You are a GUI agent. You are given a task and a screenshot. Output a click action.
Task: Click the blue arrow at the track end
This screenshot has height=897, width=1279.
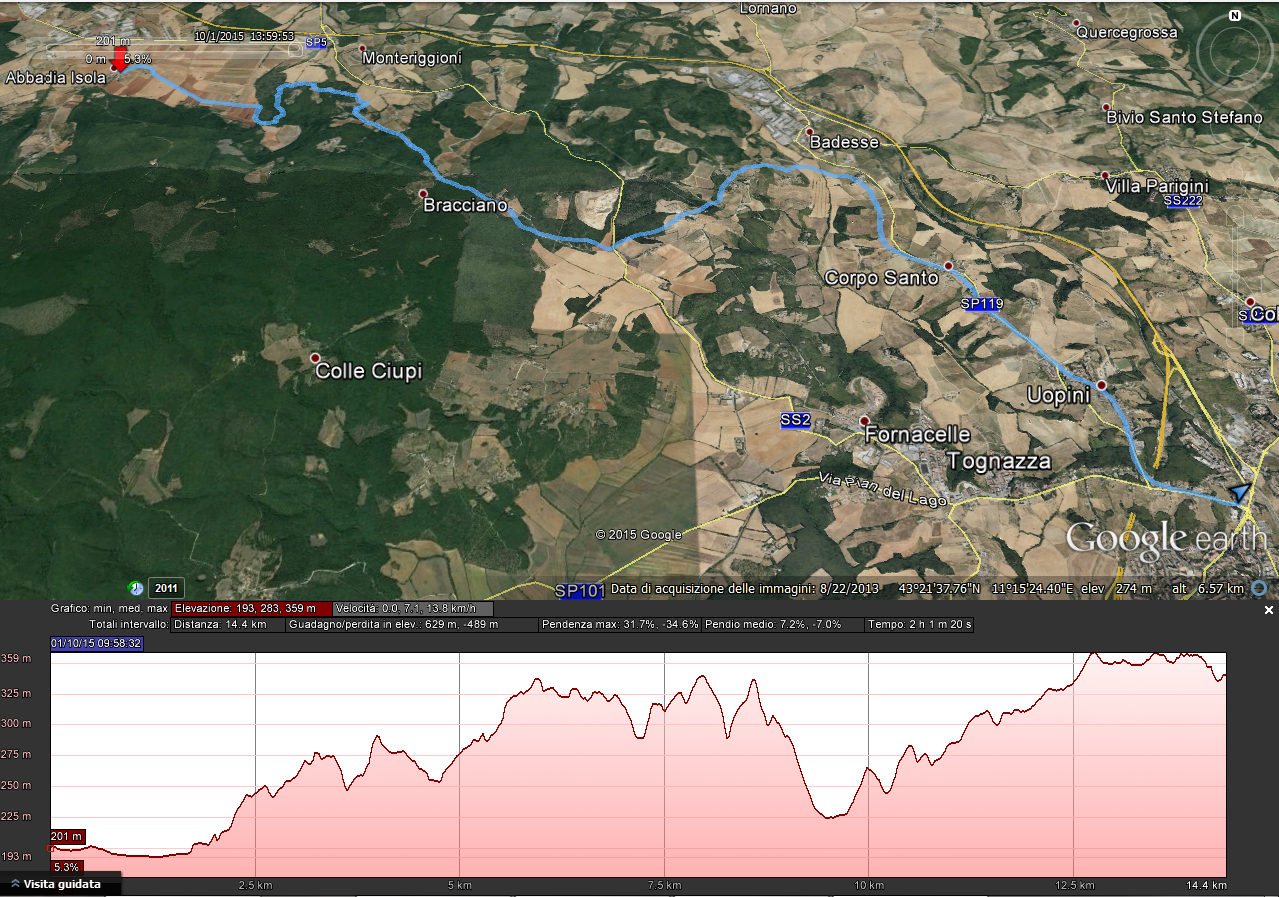point(1239,492)
